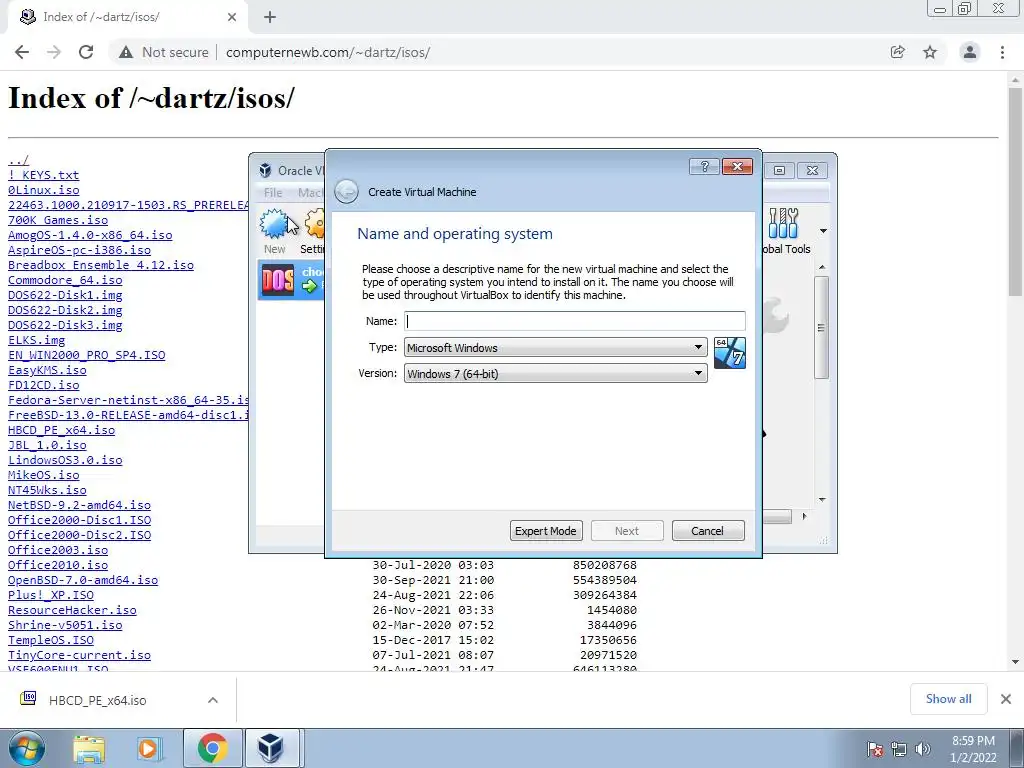Image resolution: width=1024 pixels, height=768 pixels.
Task: Click the MikeOS.iso link
Action: (43, 475)
